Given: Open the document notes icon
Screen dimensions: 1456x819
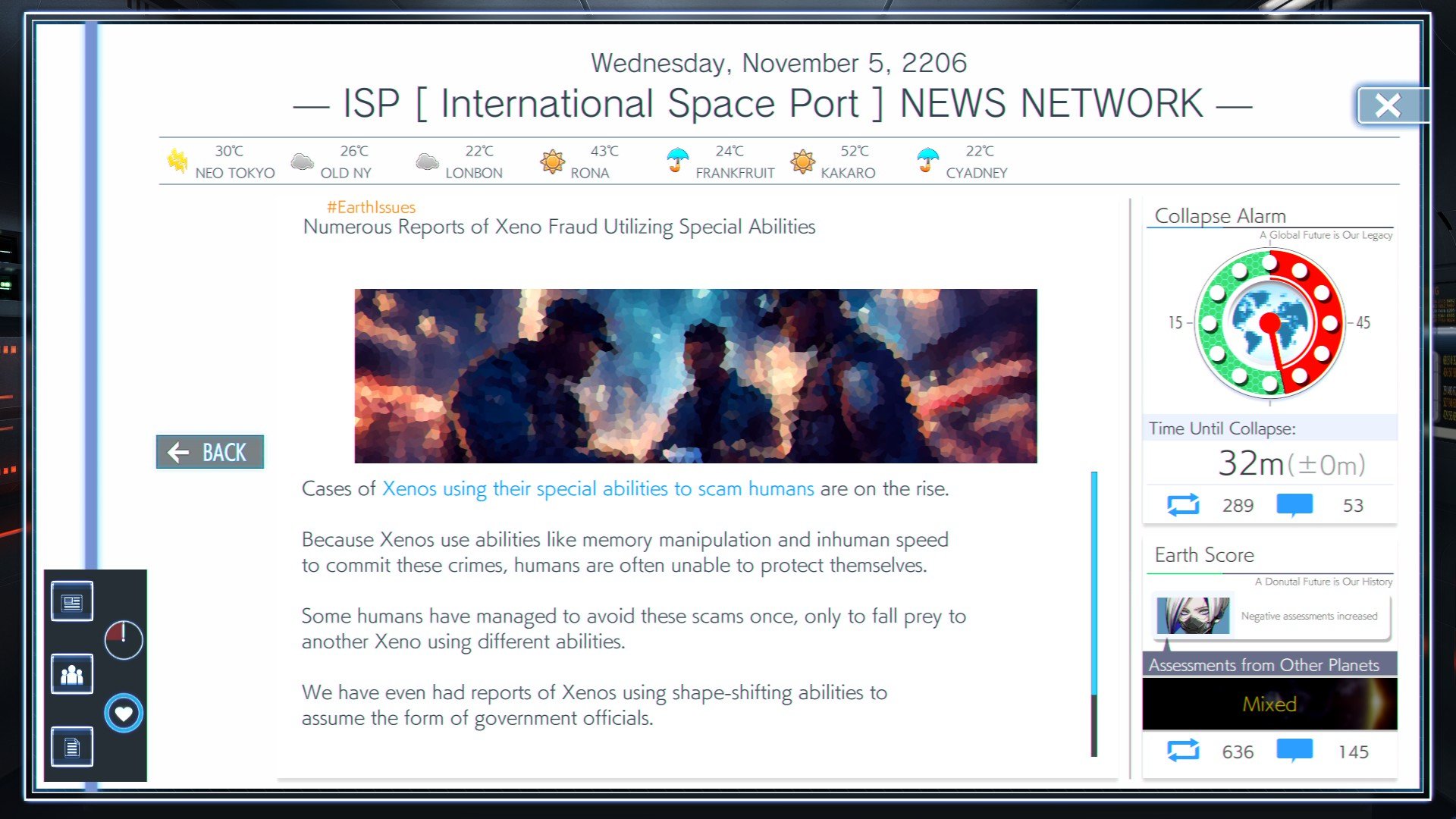Looking at the screenshot, I should tap(72, 747).
